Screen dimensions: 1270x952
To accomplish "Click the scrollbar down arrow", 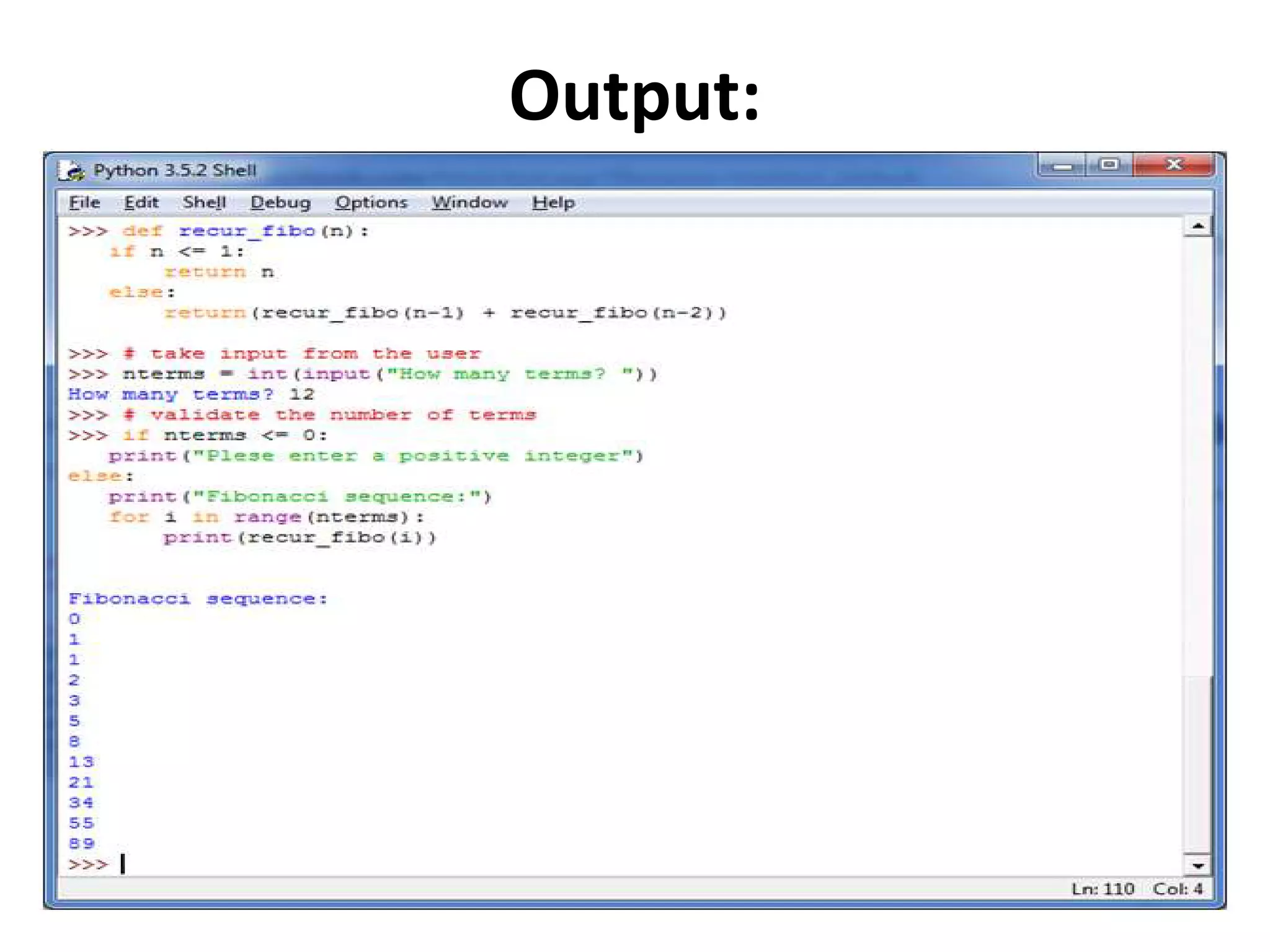I will [1197, 865].
